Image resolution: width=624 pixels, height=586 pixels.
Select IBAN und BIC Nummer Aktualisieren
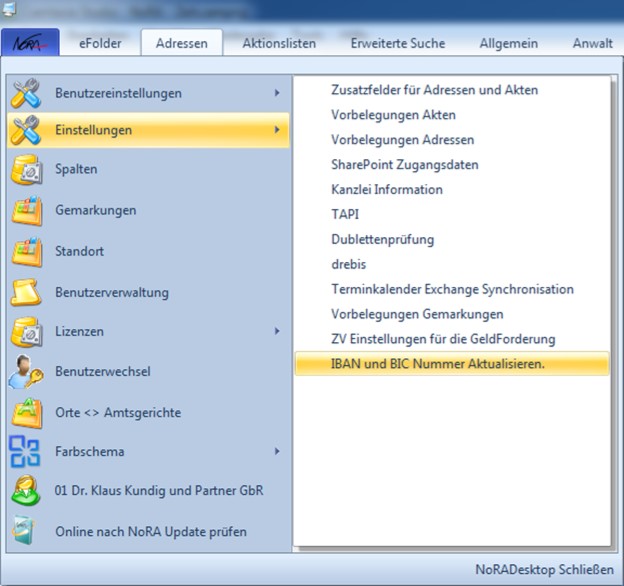(438, 364)
